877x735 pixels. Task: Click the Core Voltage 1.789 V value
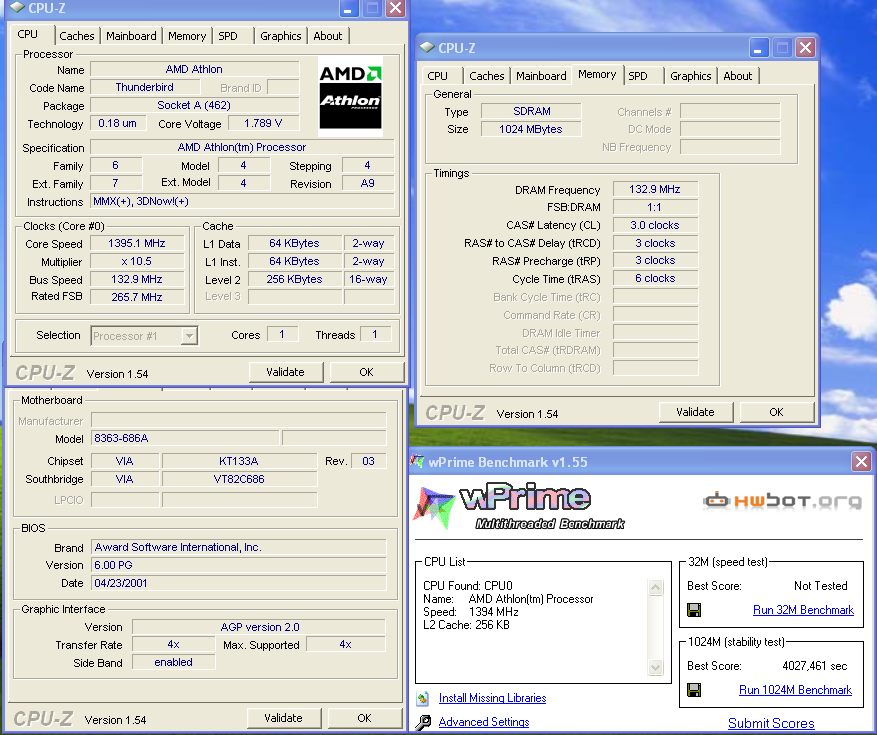(263, 123)
